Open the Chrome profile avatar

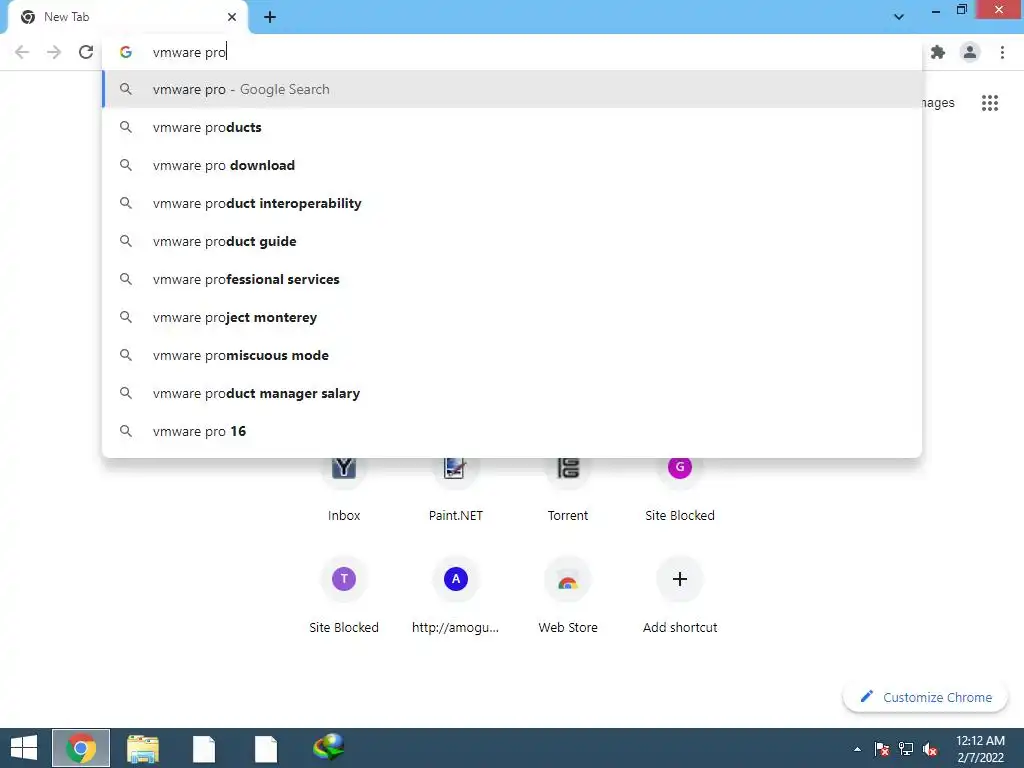point(970,52)
